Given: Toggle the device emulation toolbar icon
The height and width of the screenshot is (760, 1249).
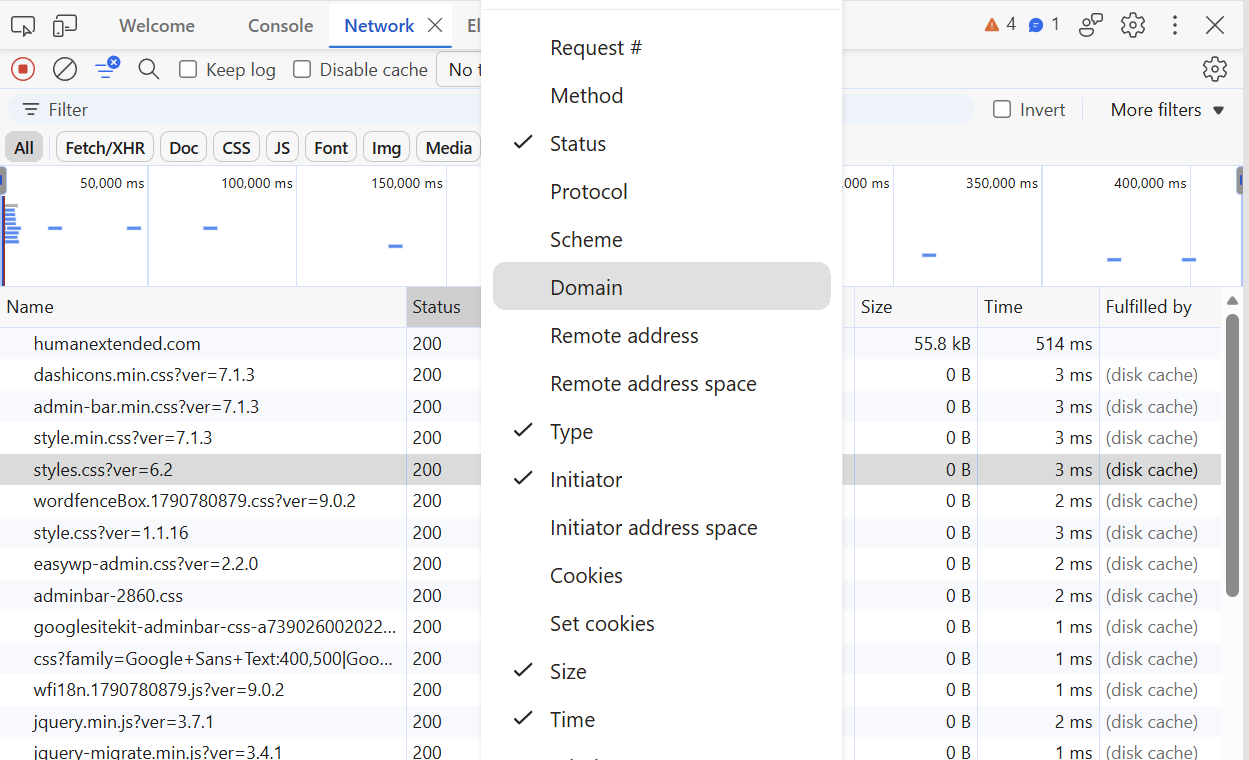Looking at the screenshot, I should (x=65, y=26).
